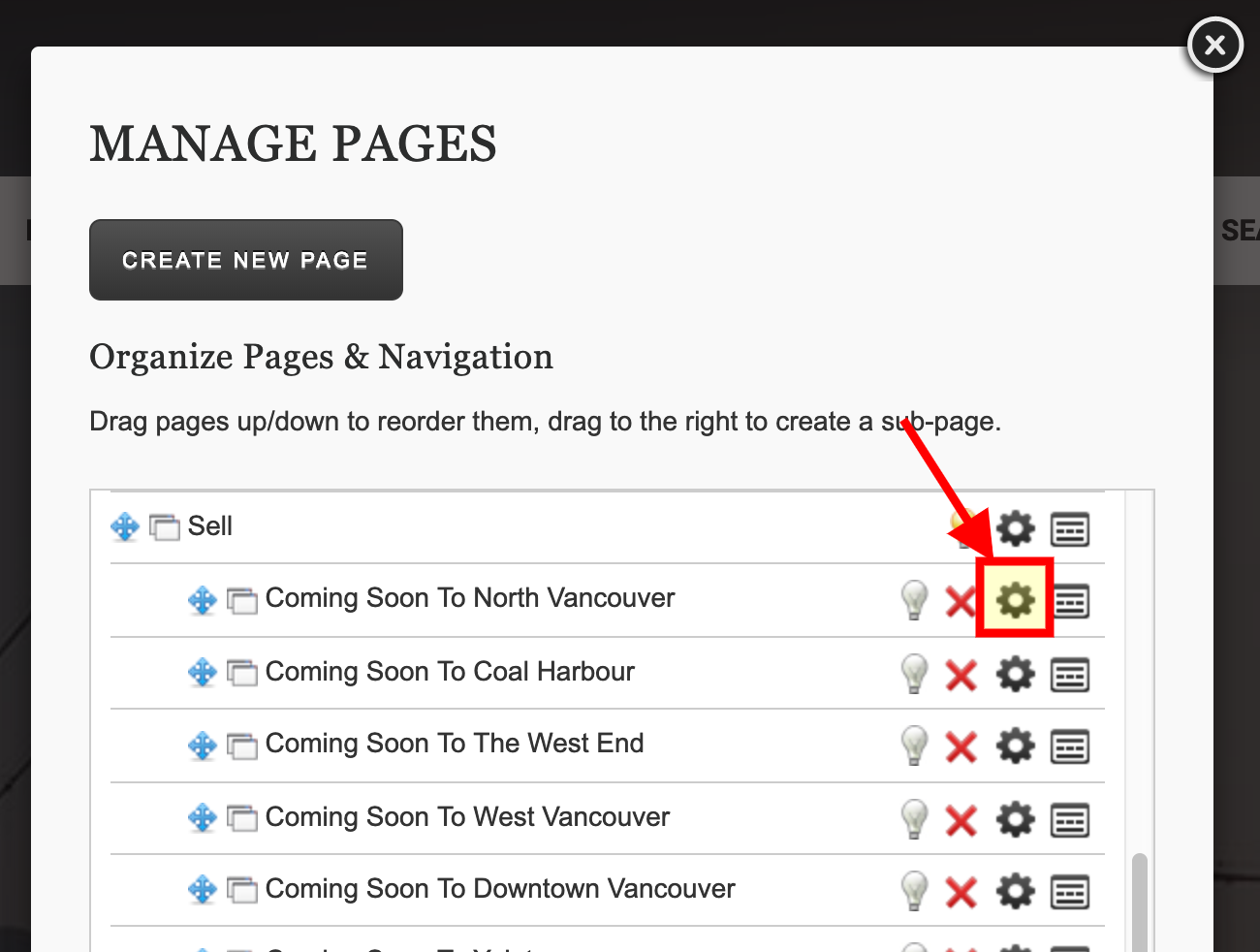Toggle lightbulb visibility for Coming Soon To The West End
Image resolution: width=1260 pixels, height=952 pixels.
point(914,746)
